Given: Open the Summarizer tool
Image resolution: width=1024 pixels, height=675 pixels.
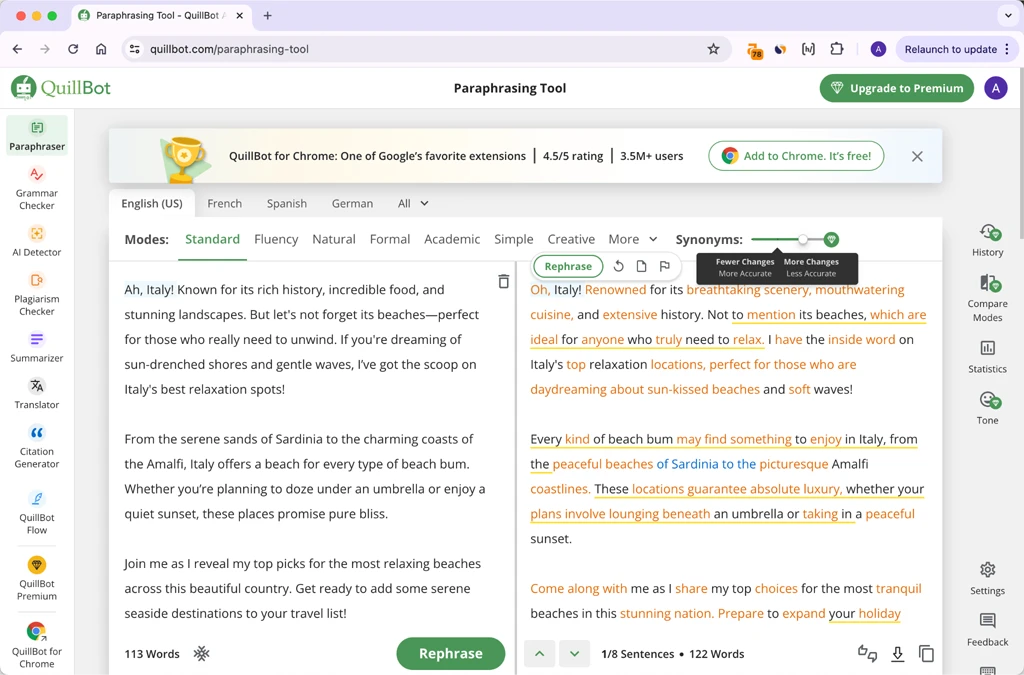Looking at the screenshot, I should (37, 347).
